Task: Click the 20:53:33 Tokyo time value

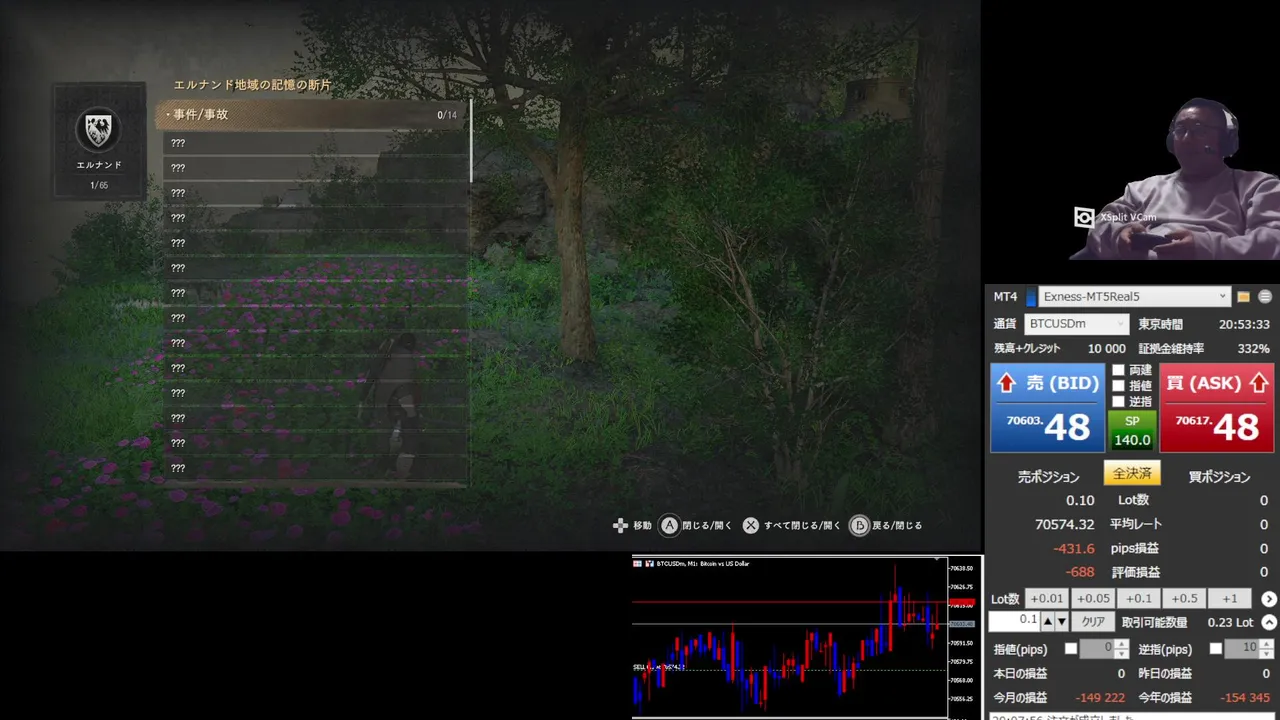Action: [x=1244, y=324]
